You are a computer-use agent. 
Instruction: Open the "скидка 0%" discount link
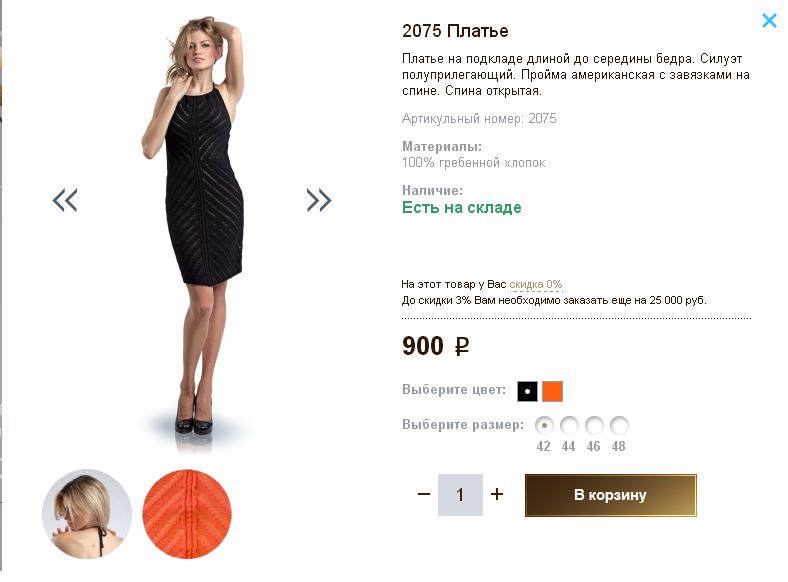(x=536, y=284)
